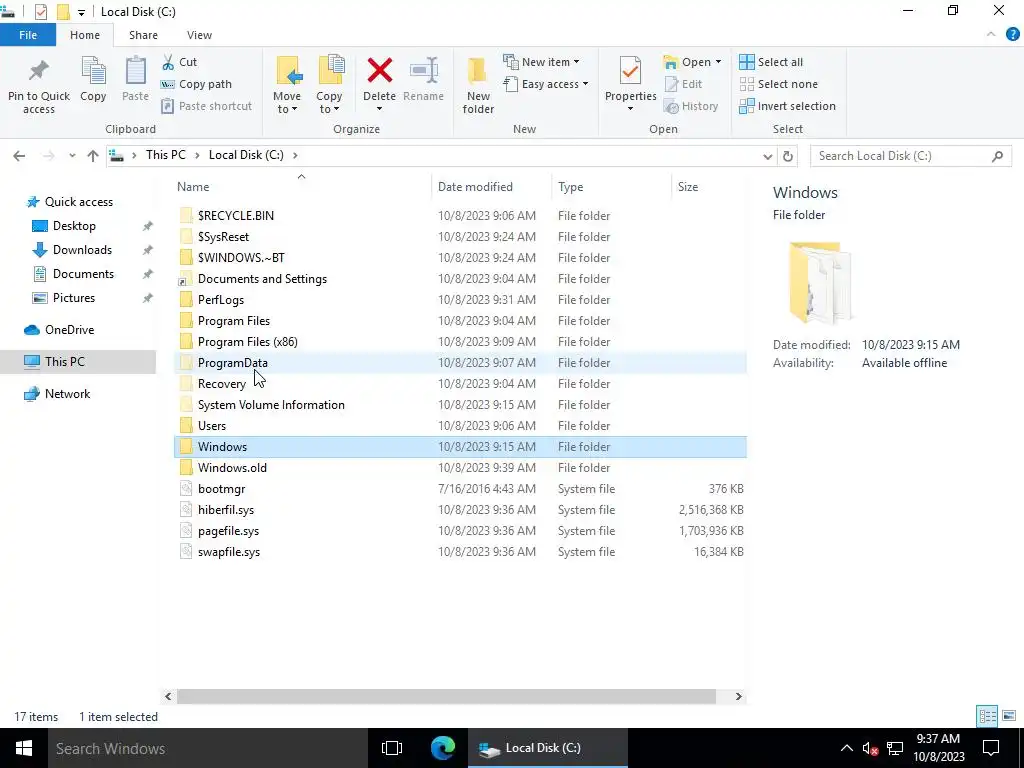Switch to details view icon in status bar

(987, 716)
